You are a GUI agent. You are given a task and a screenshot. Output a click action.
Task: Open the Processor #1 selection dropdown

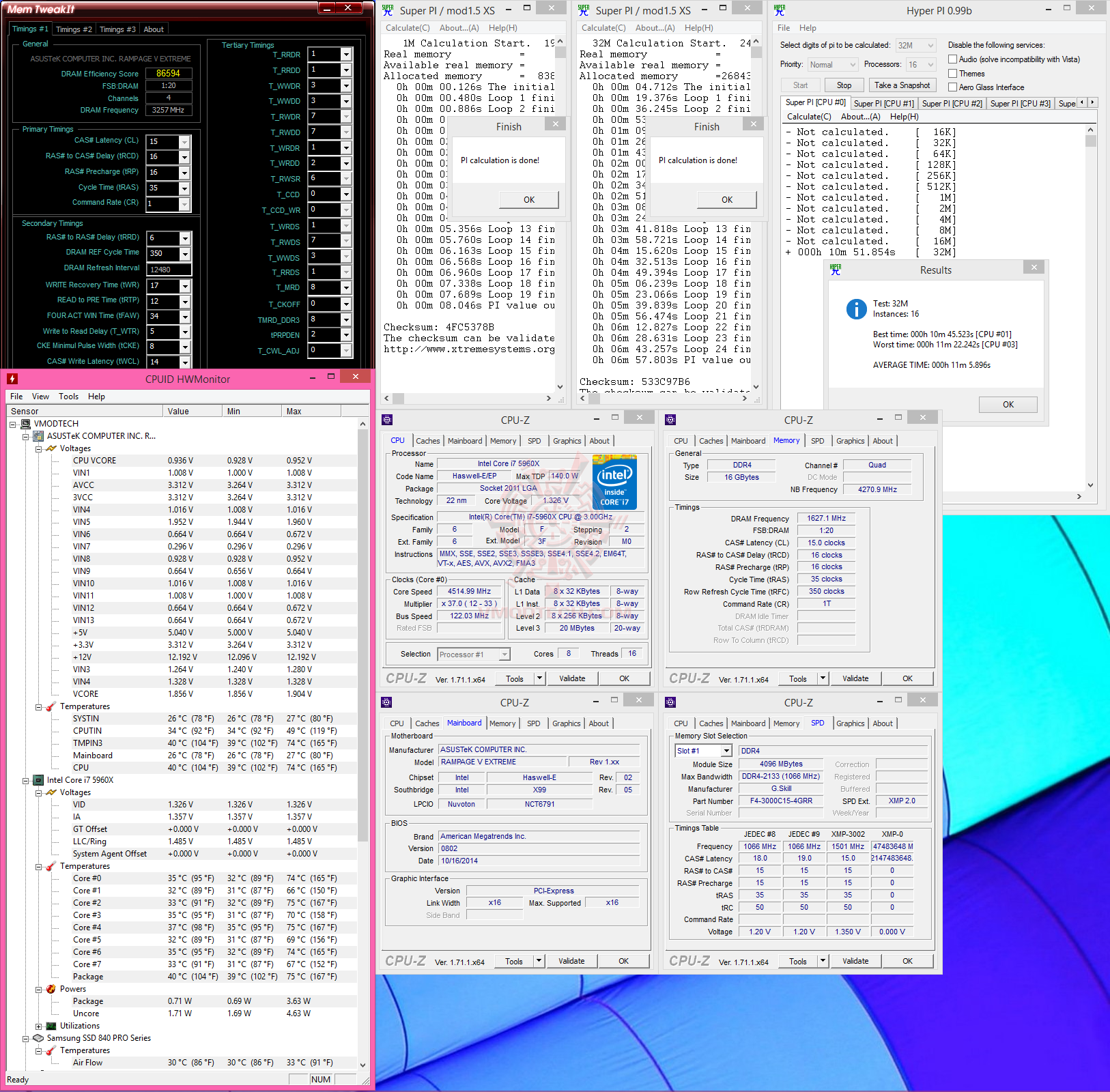point(504,655)
